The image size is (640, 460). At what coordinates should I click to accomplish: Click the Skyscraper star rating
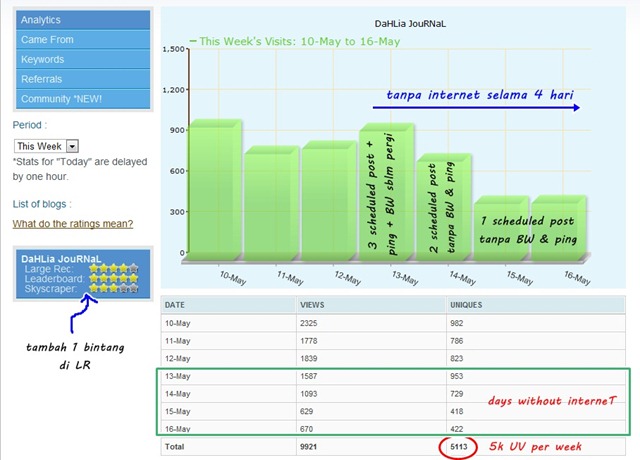(113, 288)
